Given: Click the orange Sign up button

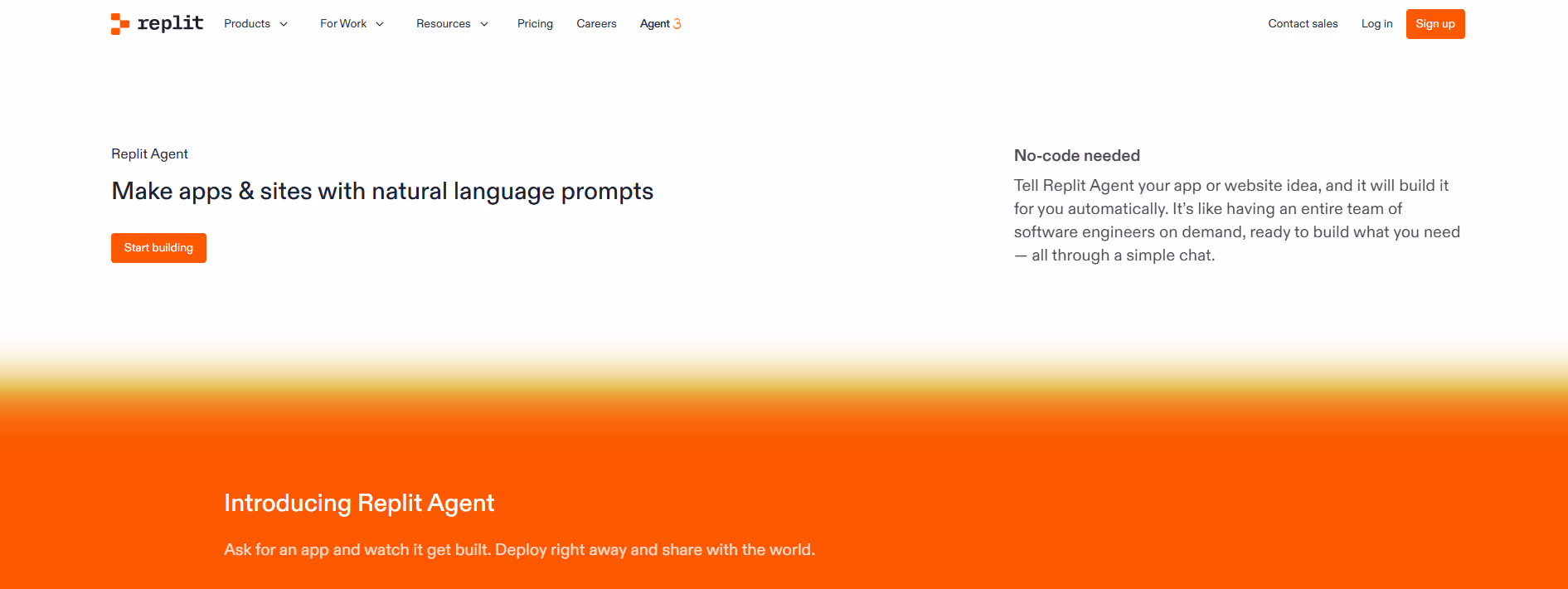Looking at the screenshot, I should pyautogui.click(x=1435, y=24).
